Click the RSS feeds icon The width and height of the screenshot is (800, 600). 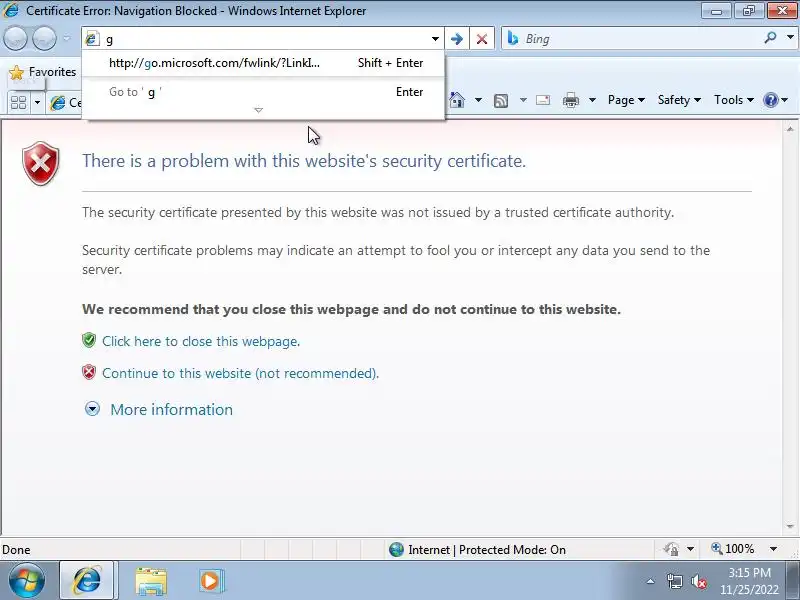pos(501,101)
